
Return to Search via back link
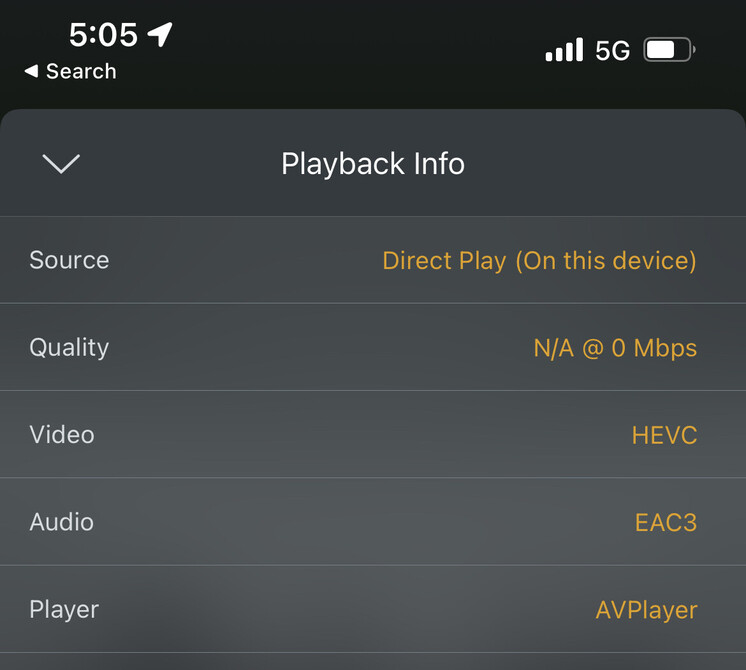click(x=80, y=72)
